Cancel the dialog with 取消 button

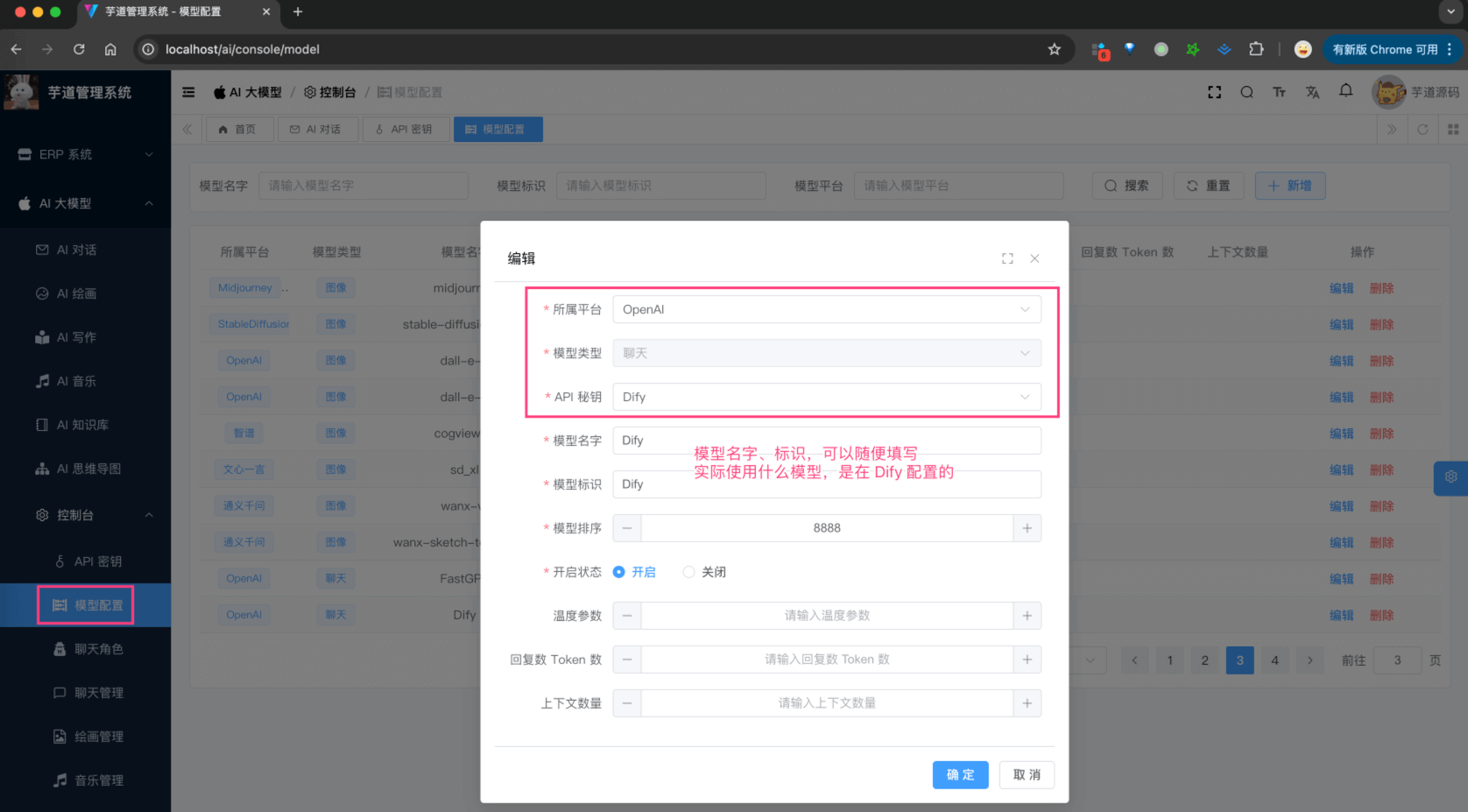(1027, 774)
